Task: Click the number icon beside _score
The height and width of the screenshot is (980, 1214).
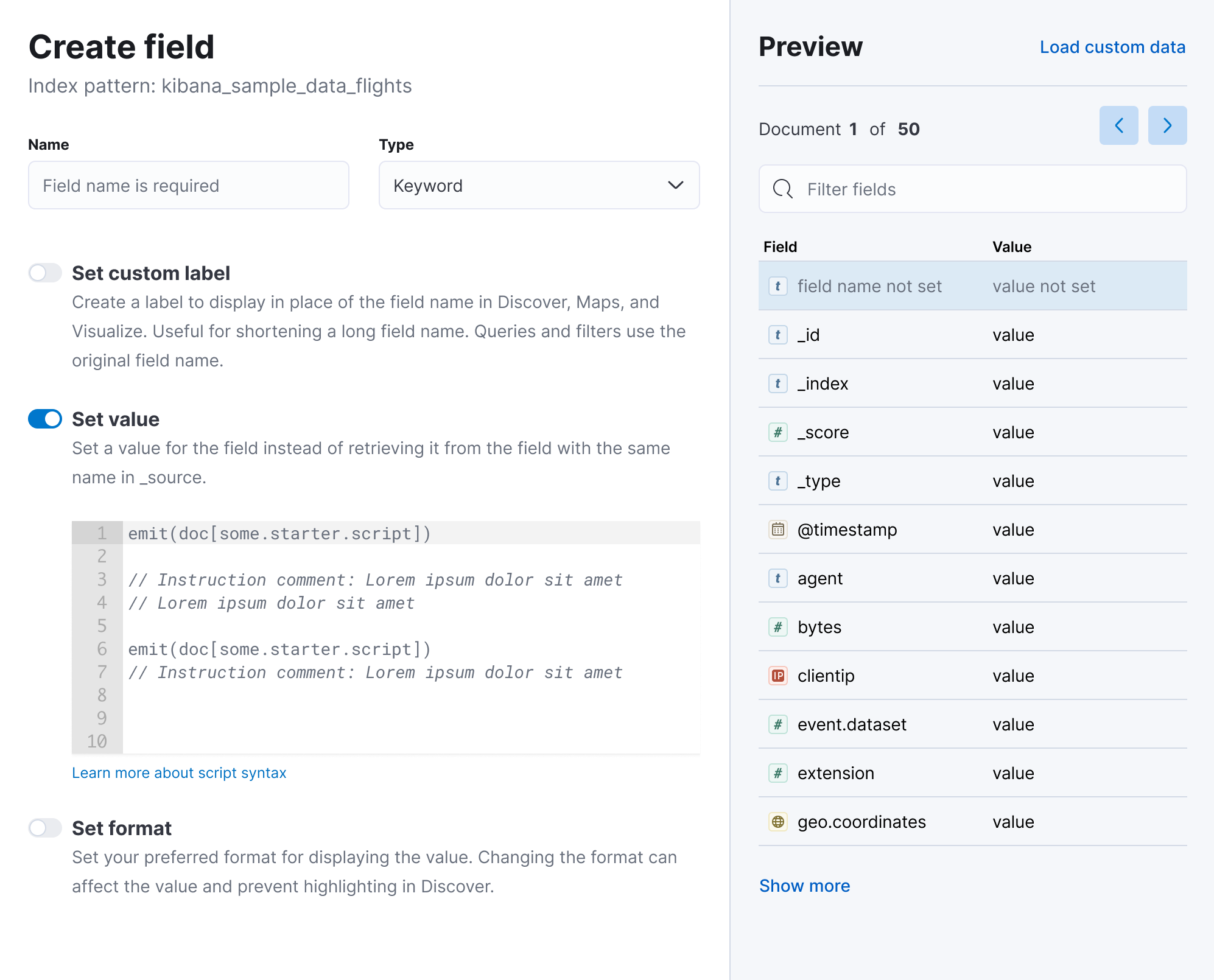Action: click(x=778, y=432)
